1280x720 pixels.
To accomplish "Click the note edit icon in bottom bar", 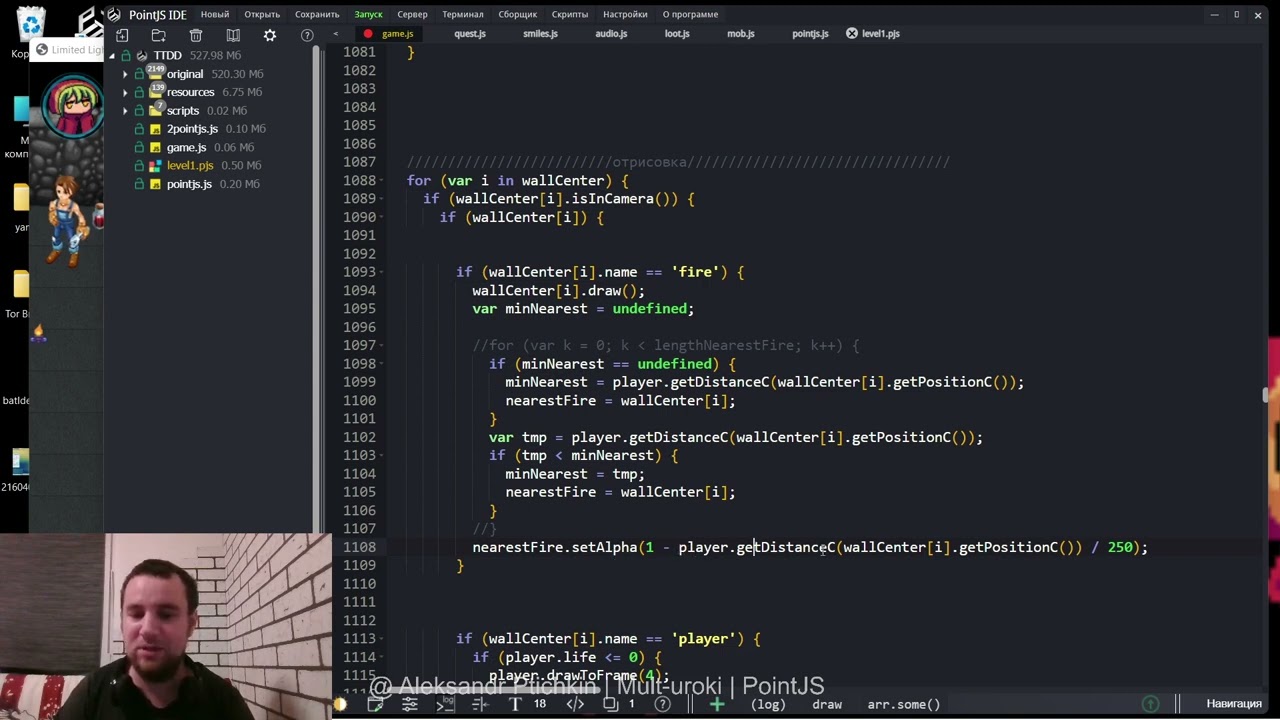I will pyautogui.click(x=375, y=704).
